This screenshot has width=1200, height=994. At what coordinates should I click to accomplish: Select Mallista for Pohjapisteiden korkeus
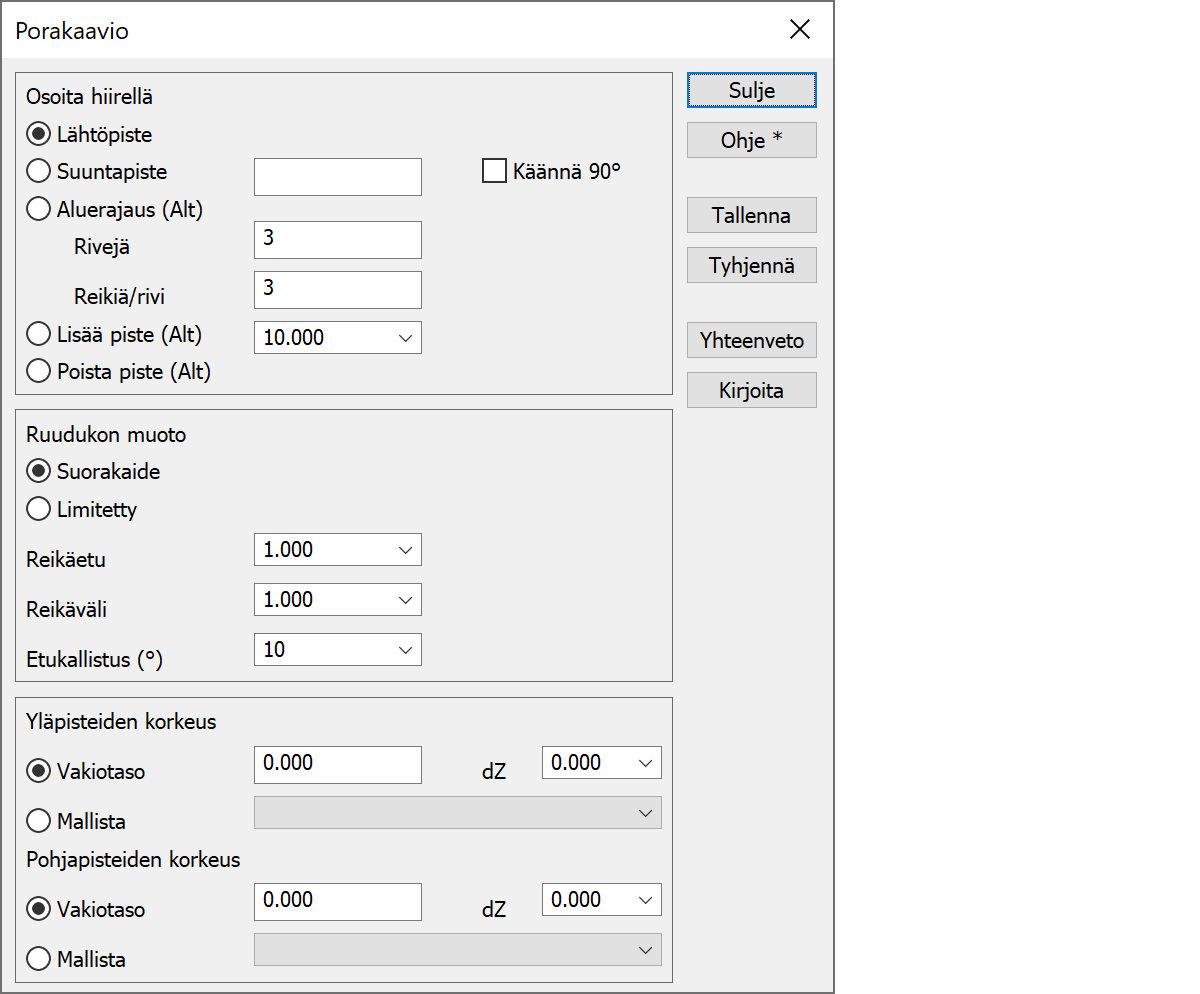coord(39,959)
